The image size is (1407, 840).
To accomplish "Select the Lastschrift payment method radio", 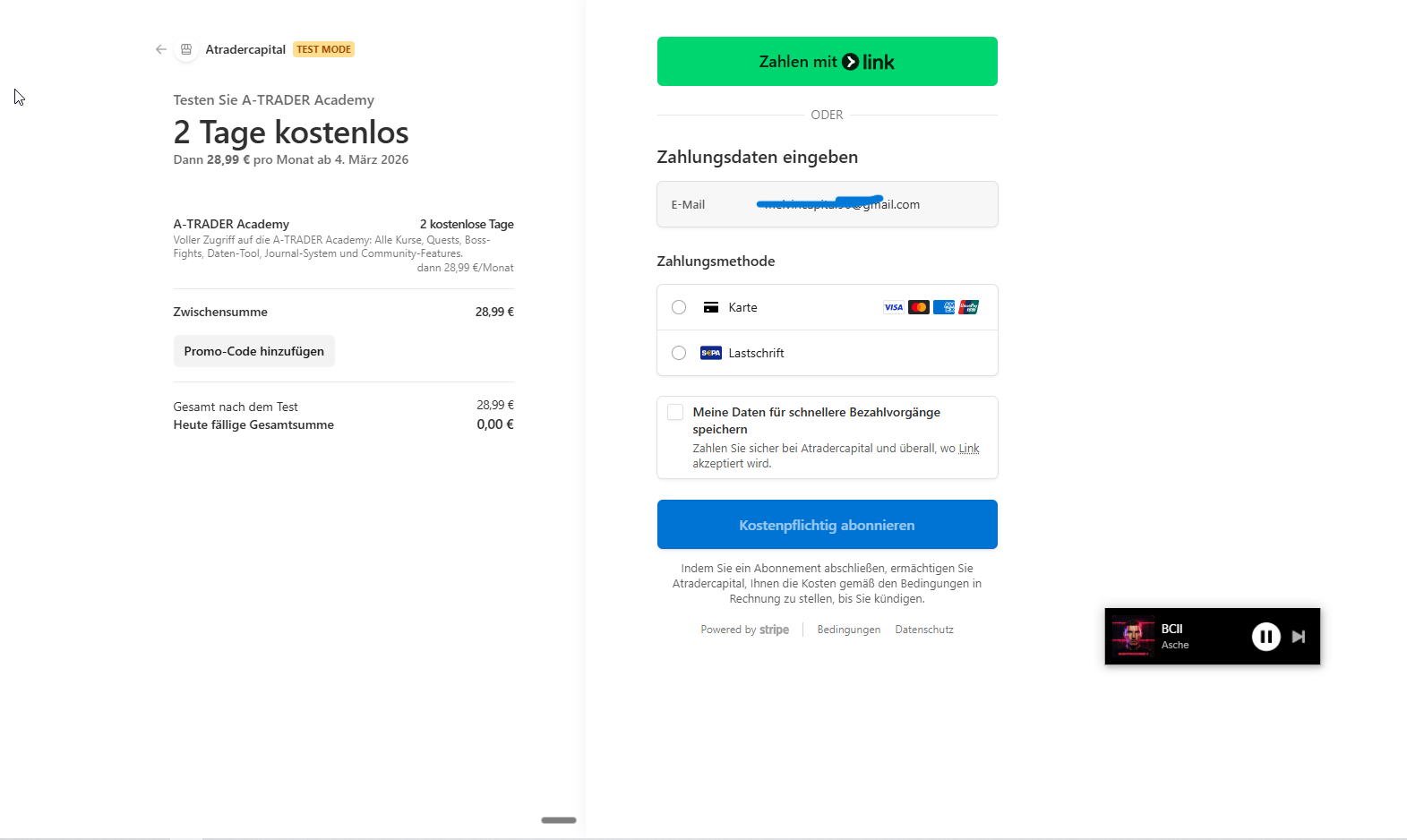I will pos(678,353).
